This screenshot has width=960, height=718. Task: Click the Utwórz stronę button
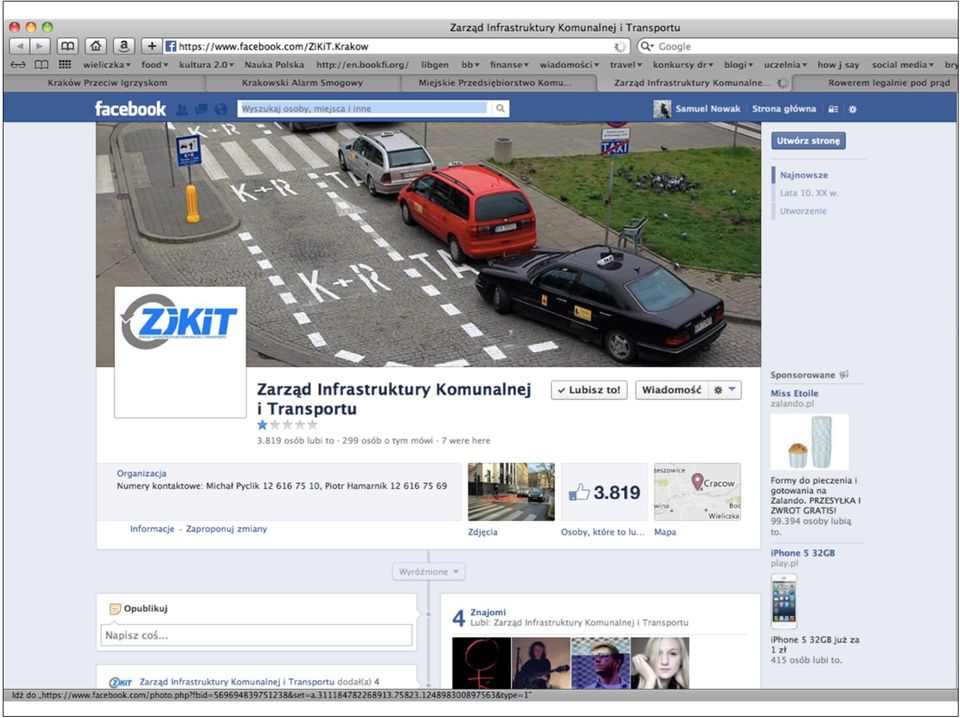click(x=808, y=141)
